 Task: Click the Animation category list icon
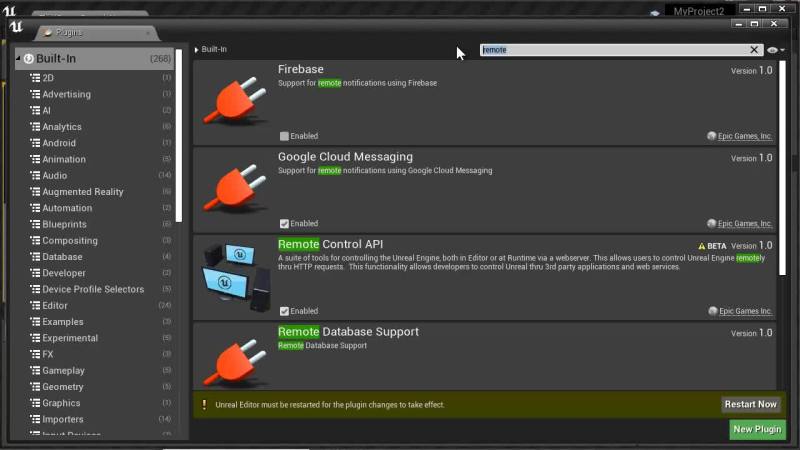tap(35, 160)
